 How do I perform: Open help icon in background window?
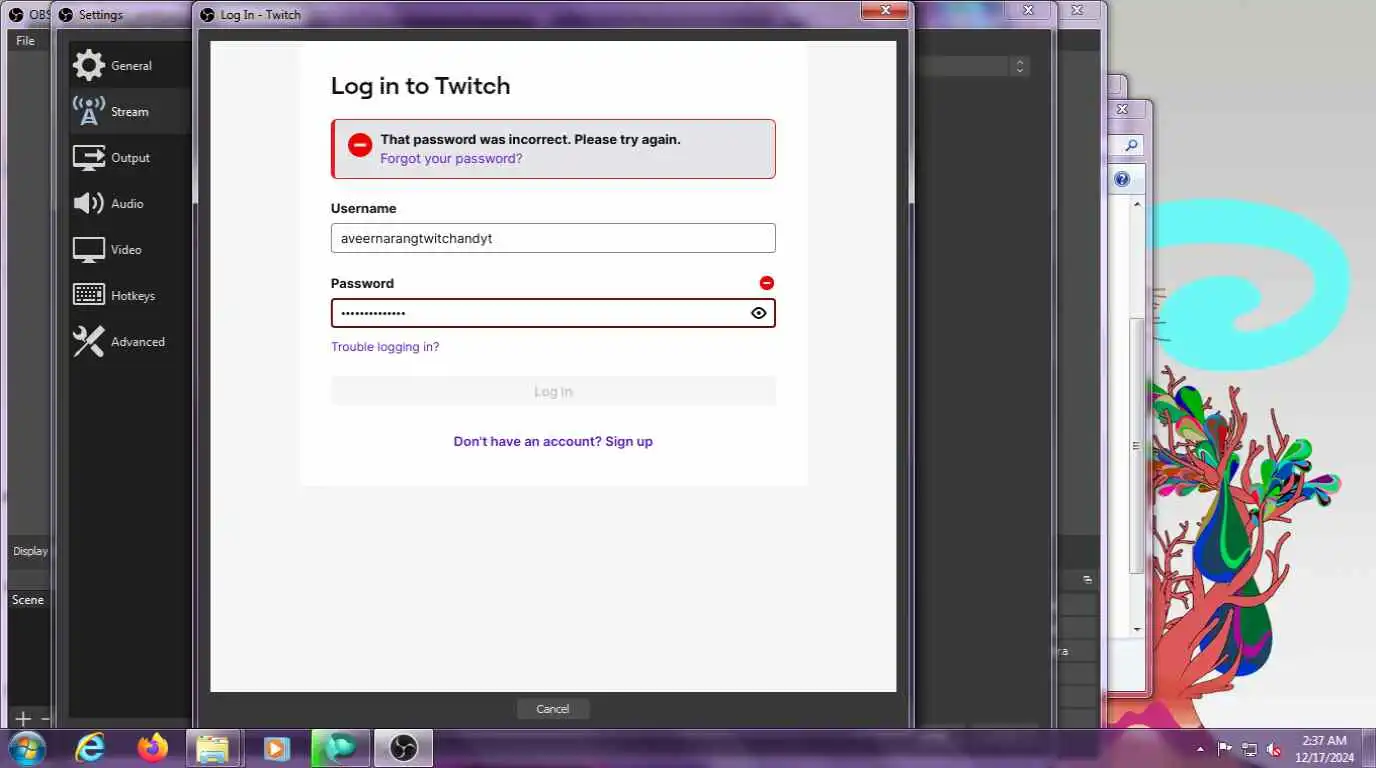pos(1122,179)
